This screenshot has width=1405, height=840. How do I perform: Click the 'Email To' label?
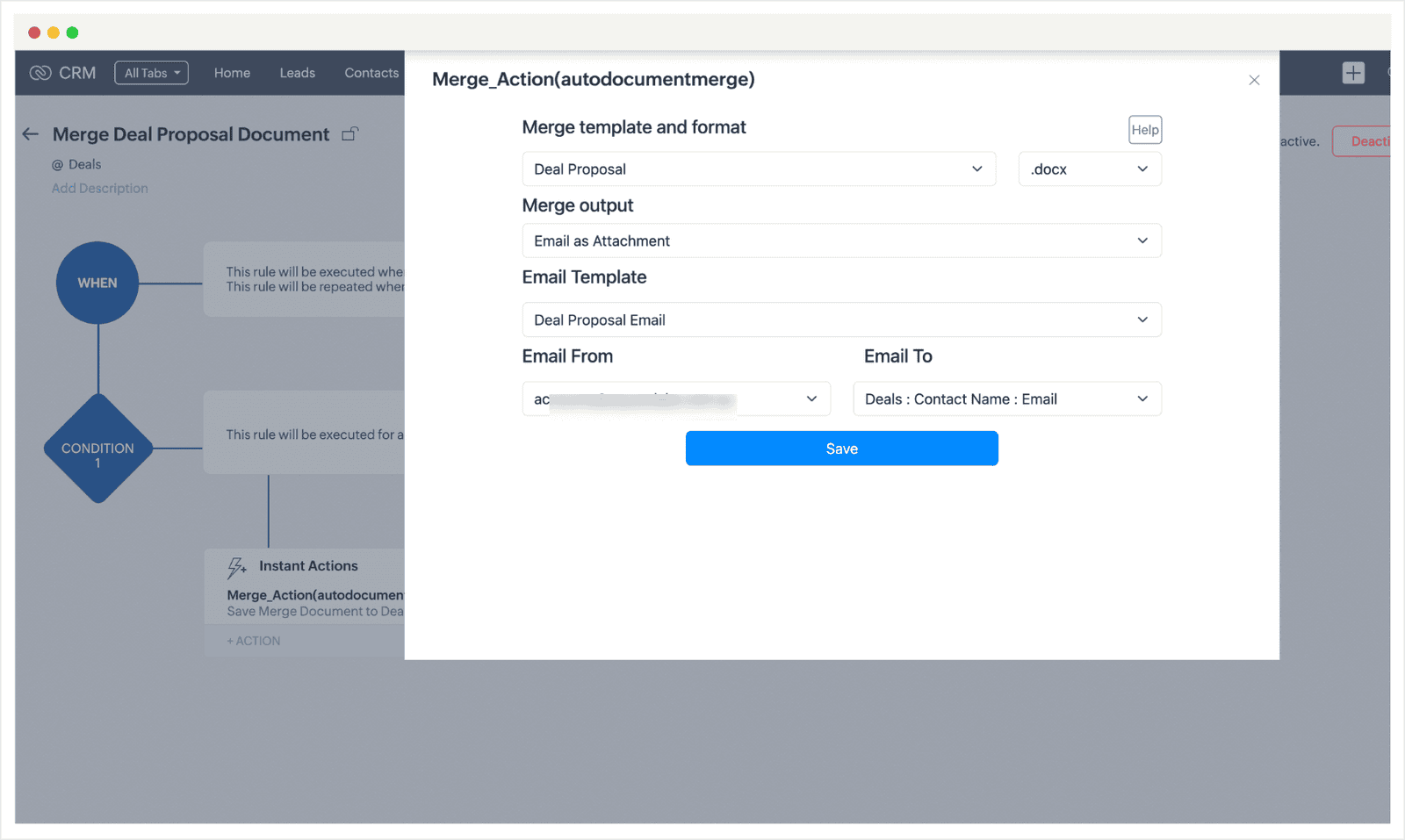[897, 356]
